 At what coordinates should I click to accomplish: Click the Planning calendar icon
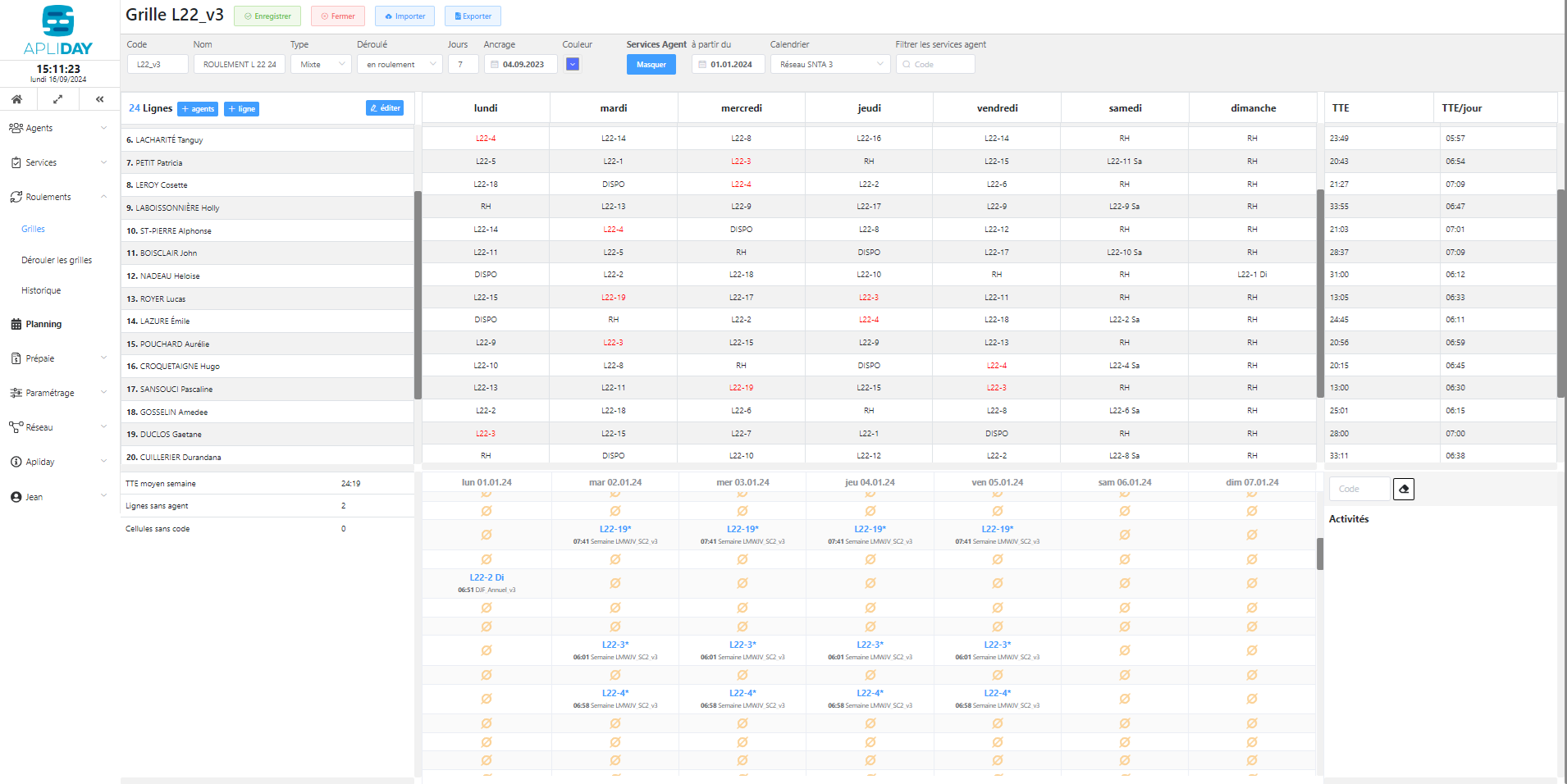[16, 325]
